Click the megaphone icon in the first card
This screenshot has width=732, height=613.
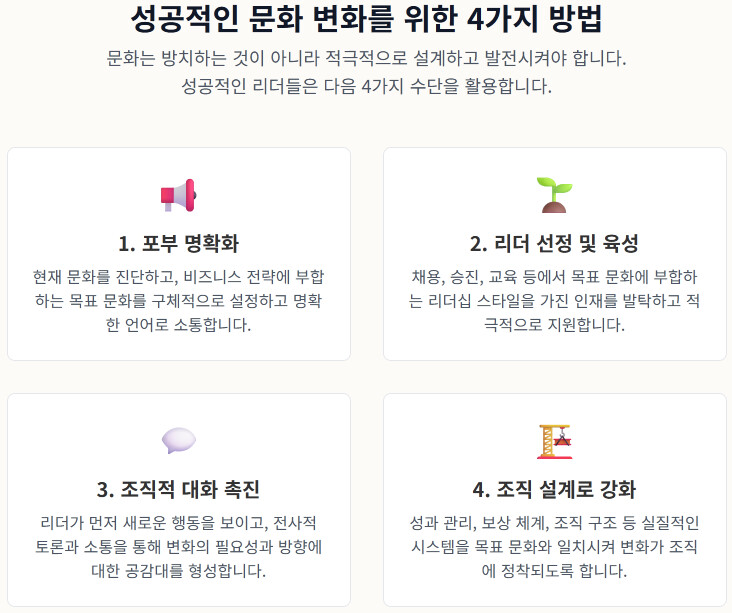(178, 195)
